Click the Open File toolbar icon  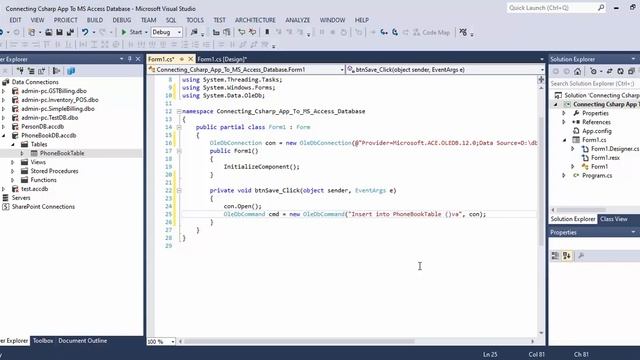tap(49, 32)
